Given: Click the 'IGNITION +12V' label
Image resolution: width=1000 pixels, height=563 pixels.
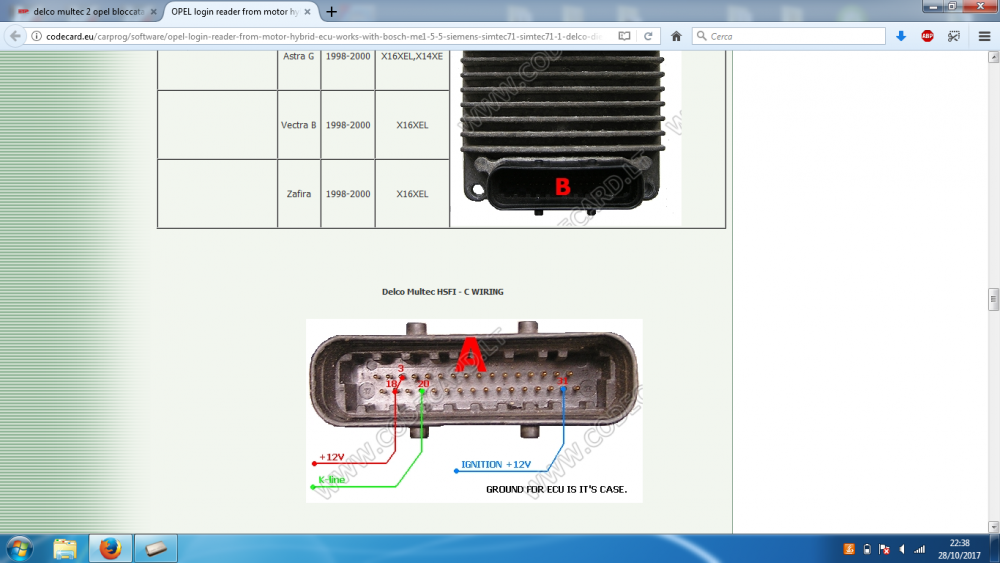Looking at the screenshot, I should point(496,465).
